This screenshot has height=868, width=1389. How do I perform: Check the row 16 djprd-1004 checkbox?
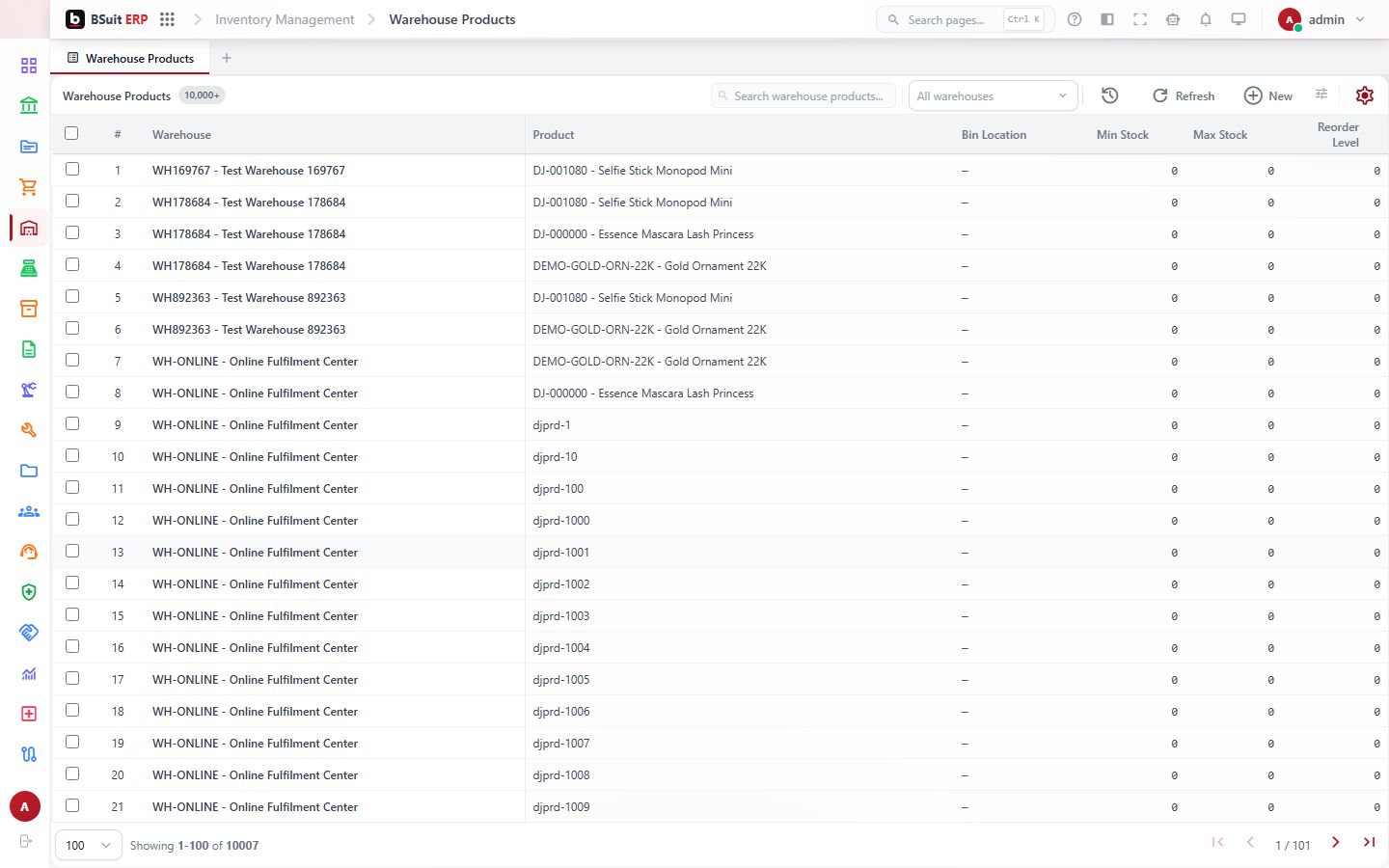72,646
